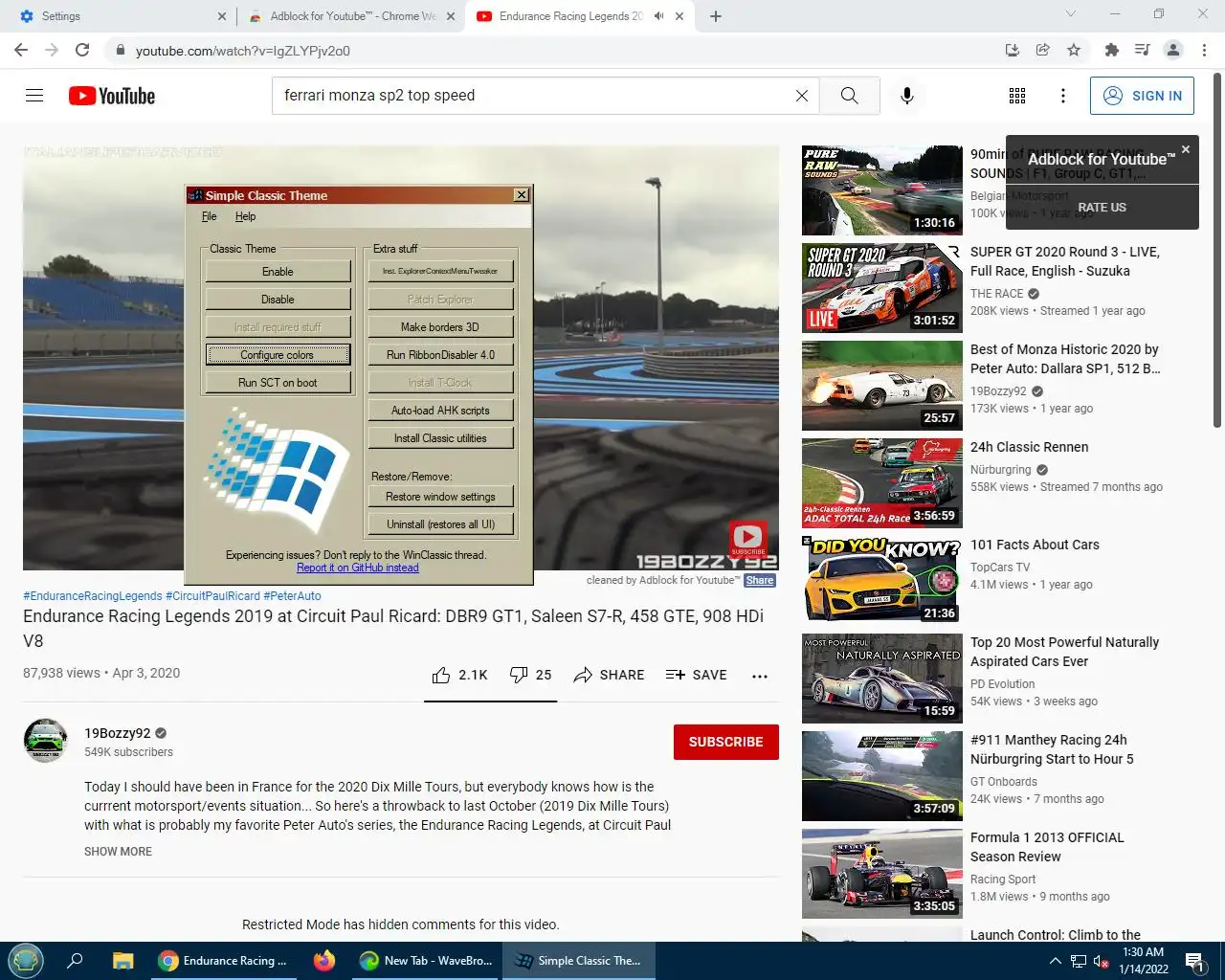Open Windows Start button
1225x980 pixels.
pos(26,960)
